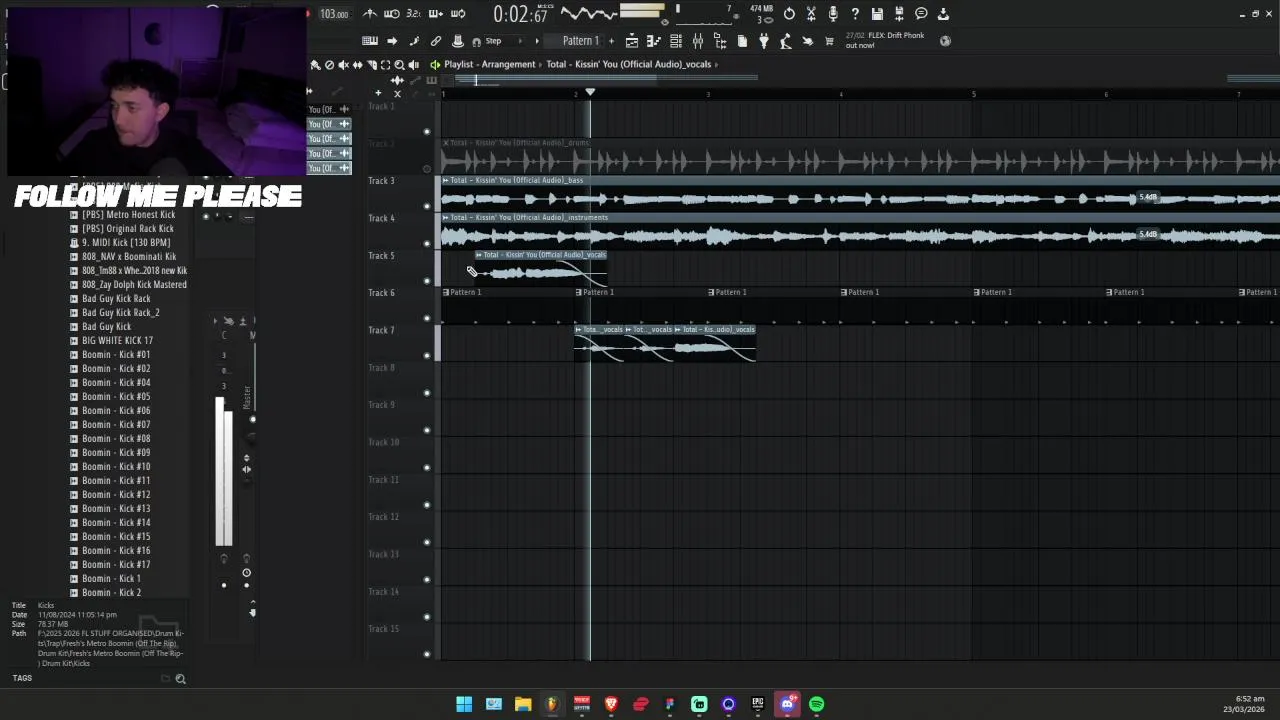
Task: Open clip menu of the instruments audio clip
Action: [446, 217]
